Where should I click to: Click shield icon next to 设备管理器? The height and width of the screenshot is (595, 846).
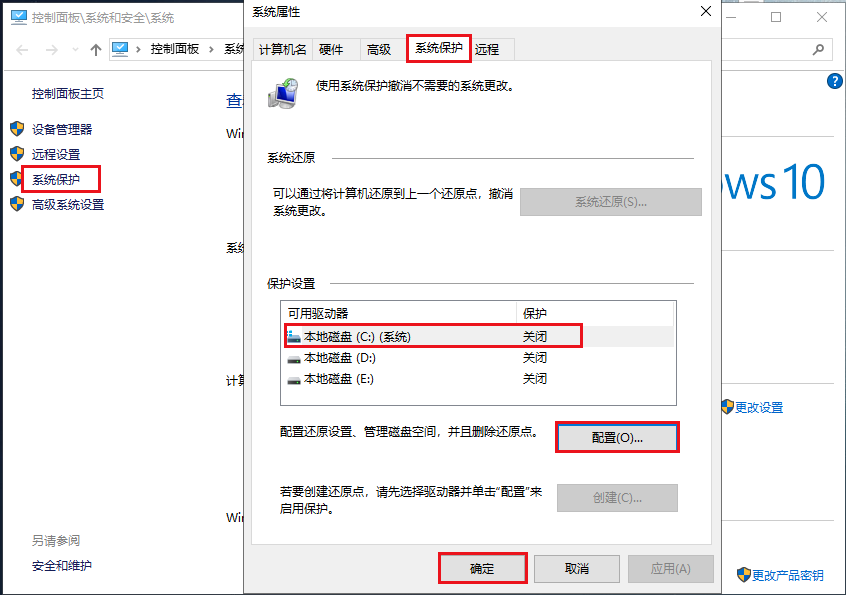(17, 129)
